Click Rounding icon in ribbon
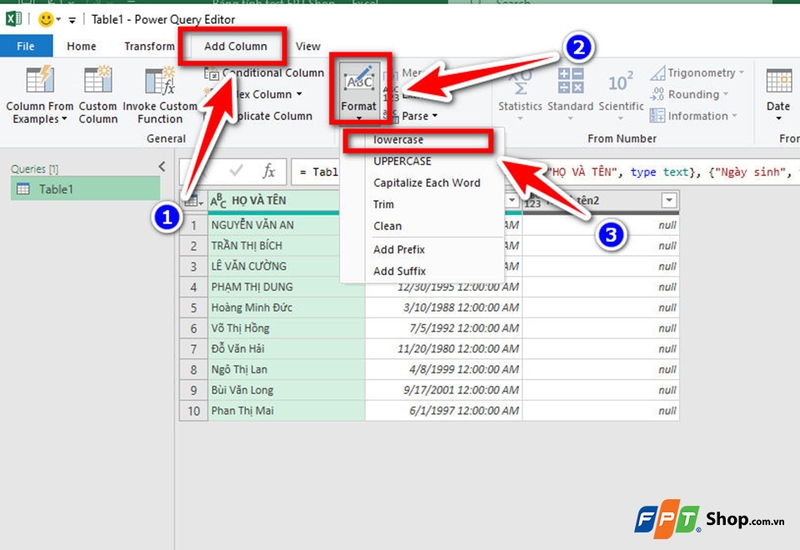 pyautogui.click(x=657, y=94)
